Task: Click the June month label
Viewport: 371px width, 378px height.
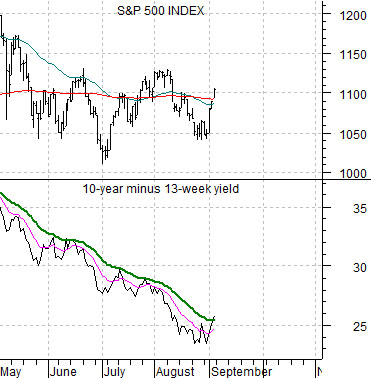Action: click(63, 371)
